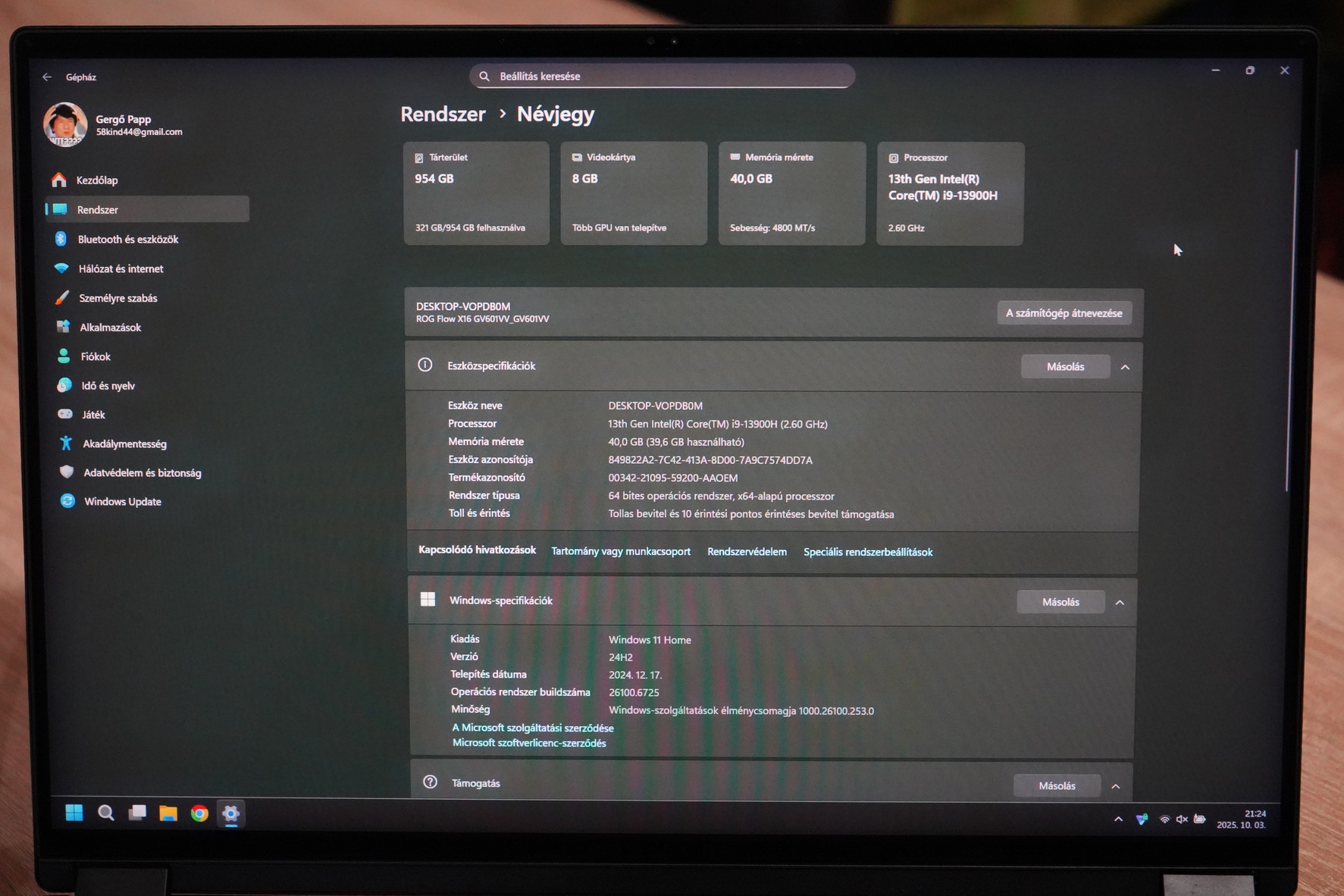Click the muted speaker tray icon

tap(1182, 819)
